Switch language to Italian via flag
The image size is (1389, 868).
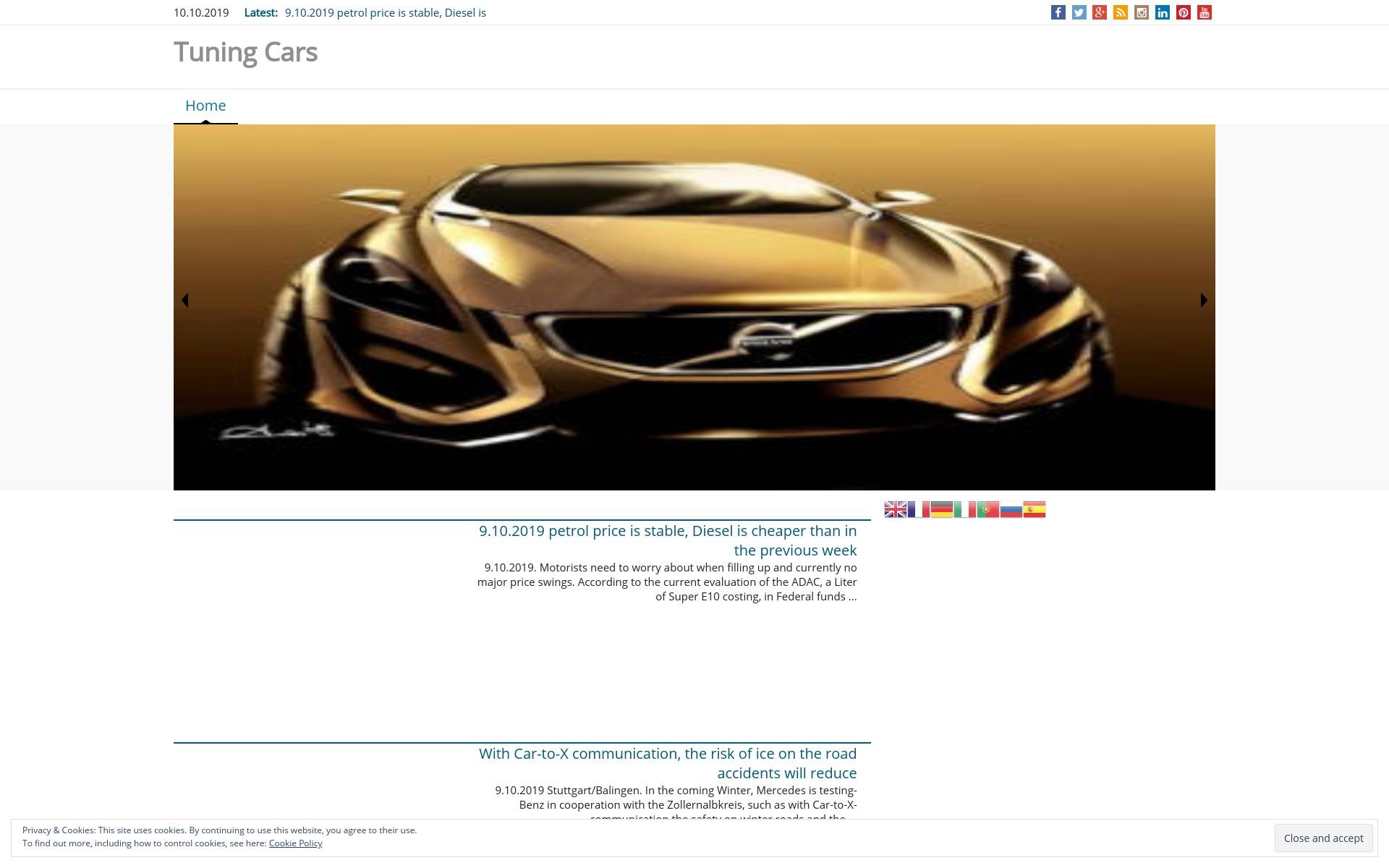click(965, 510)
